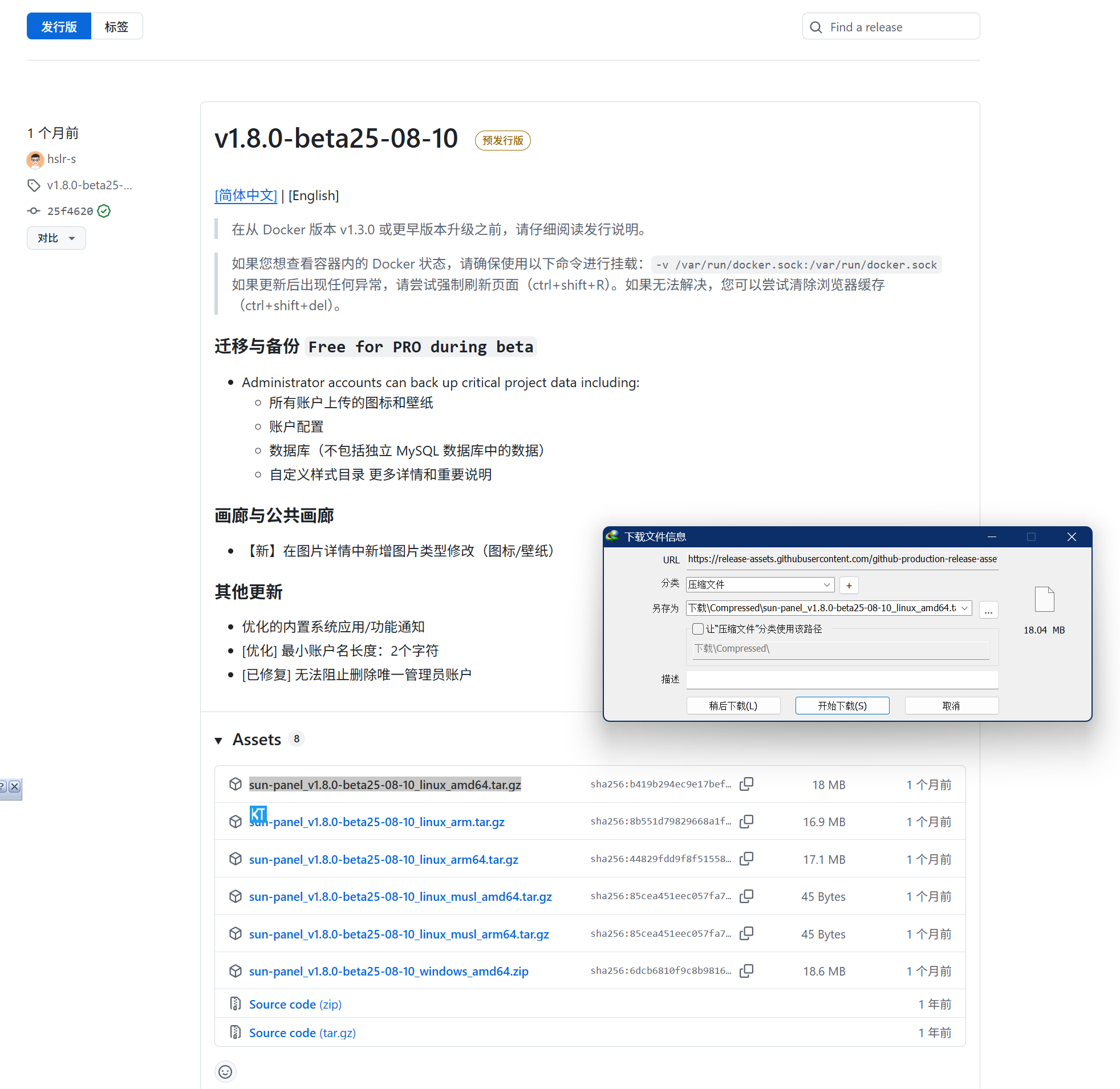Select the 发行版 tab
The width and height of the screenshot is (1120, 1089).
[x=59, y=26]
